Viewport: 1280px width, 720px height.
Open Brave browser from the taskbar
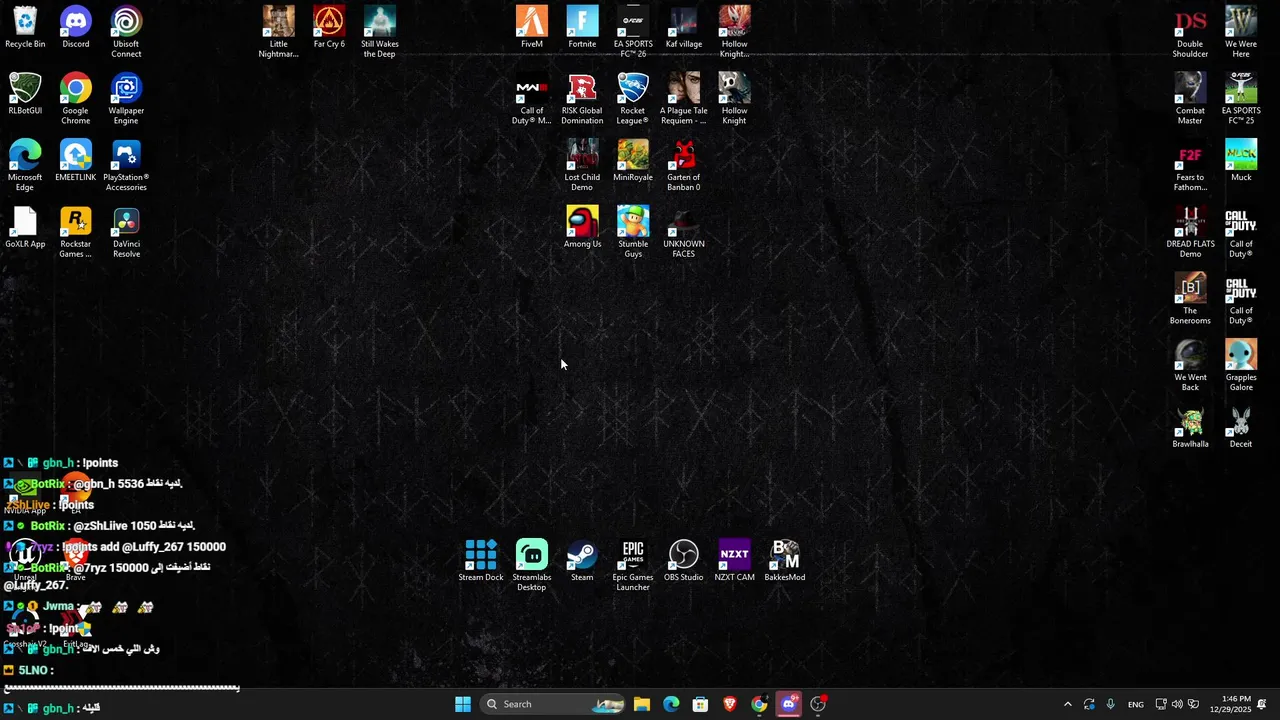[x=730, y=704]
